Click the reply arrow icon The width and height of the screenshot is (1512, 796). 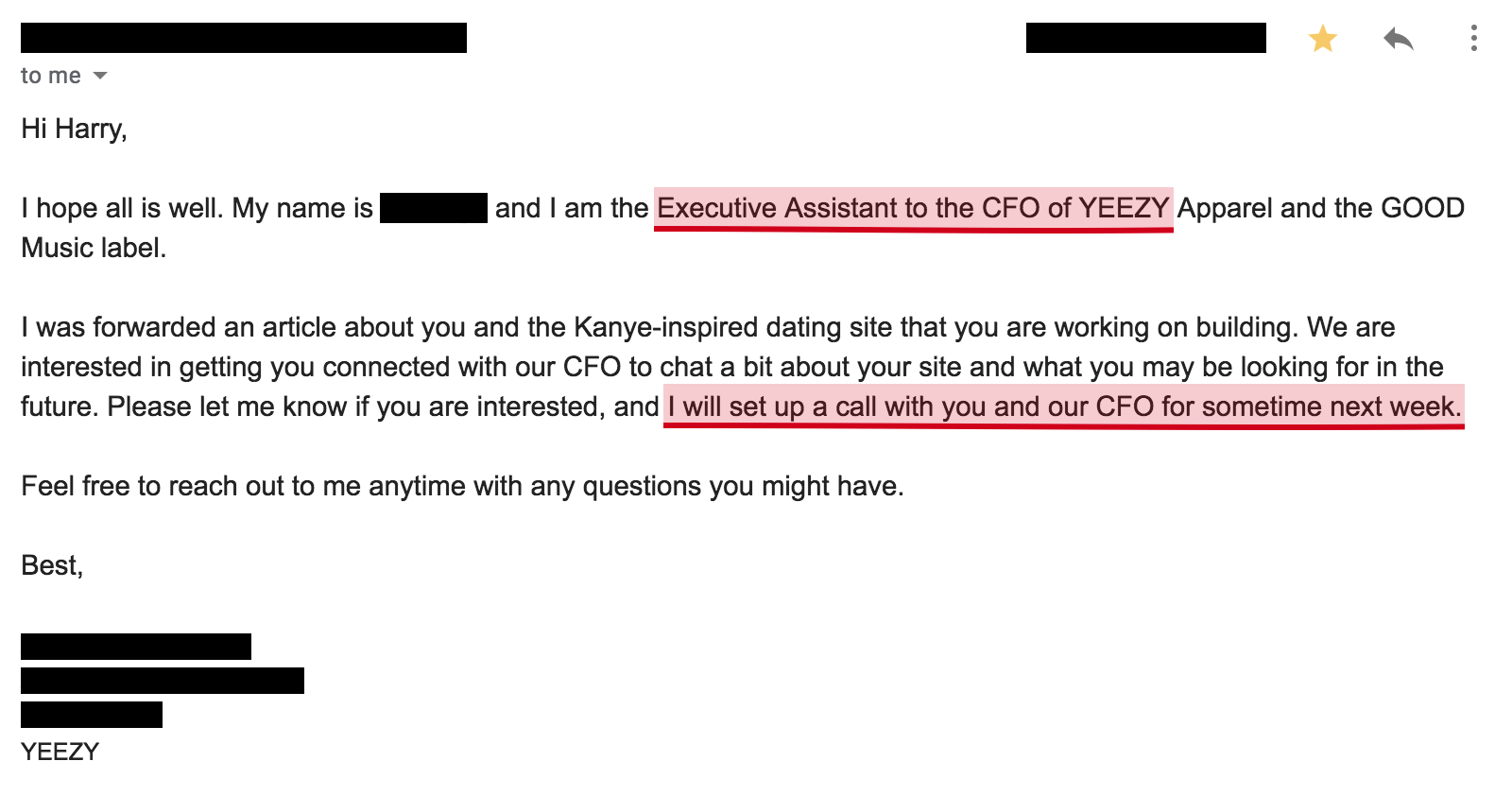(x=1398, y=39)
